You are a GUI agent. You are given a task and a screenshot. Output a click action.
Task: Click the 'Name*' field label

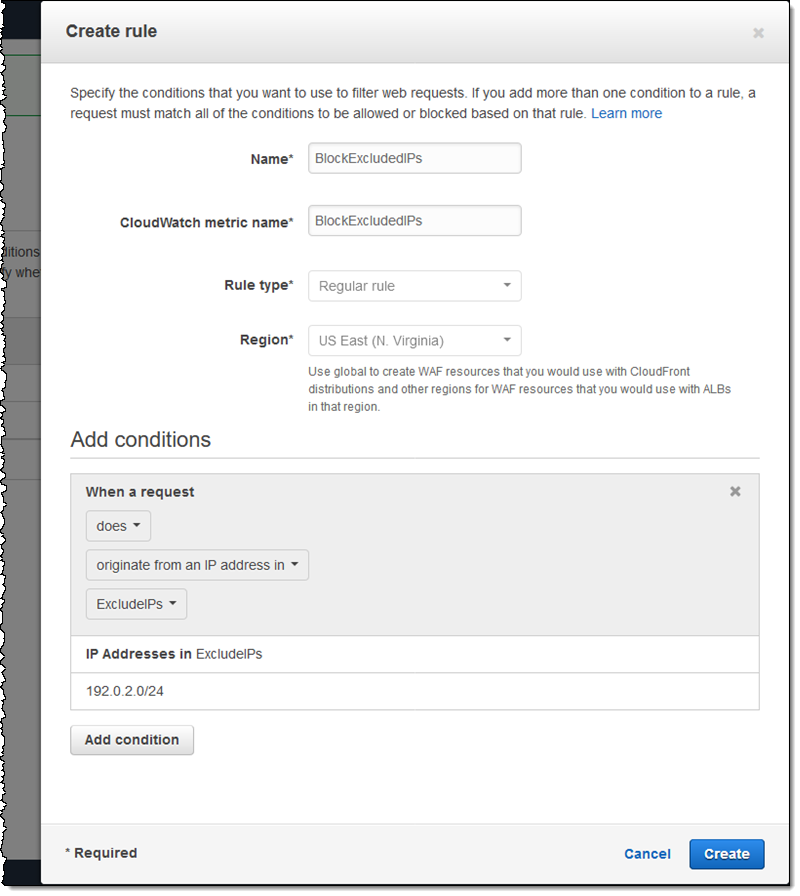coord(270,159)
